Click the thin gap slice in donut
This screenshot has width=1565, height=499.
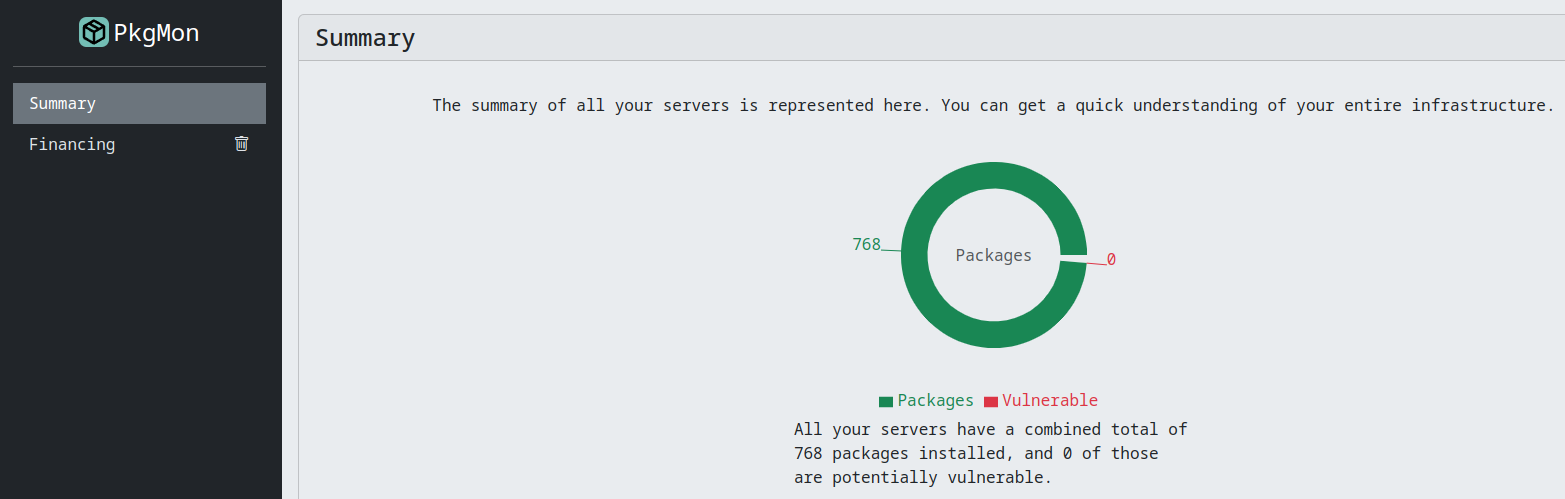[x=1073, y=259]
